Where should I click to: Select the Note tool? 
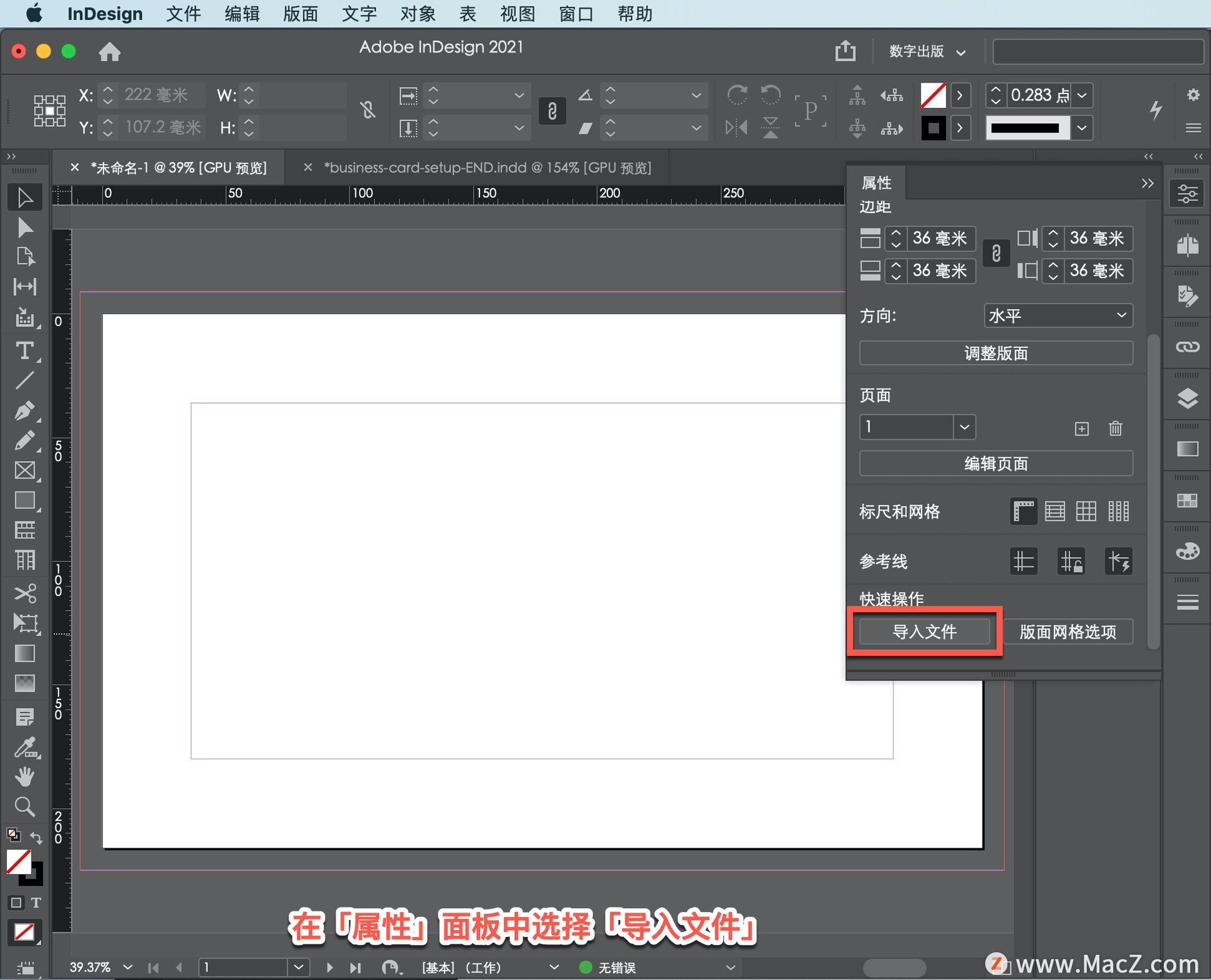pos(25,717)
